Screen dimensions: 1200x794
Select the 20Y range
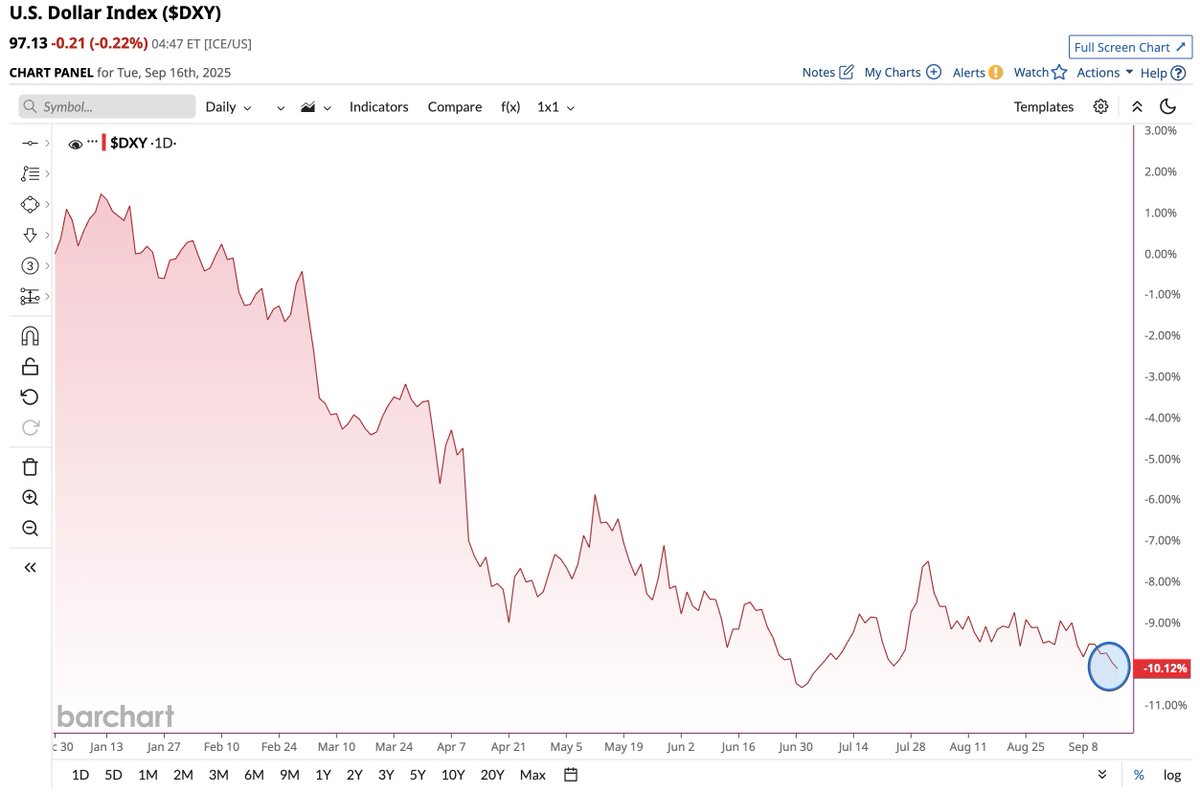[x=492, y=775]
